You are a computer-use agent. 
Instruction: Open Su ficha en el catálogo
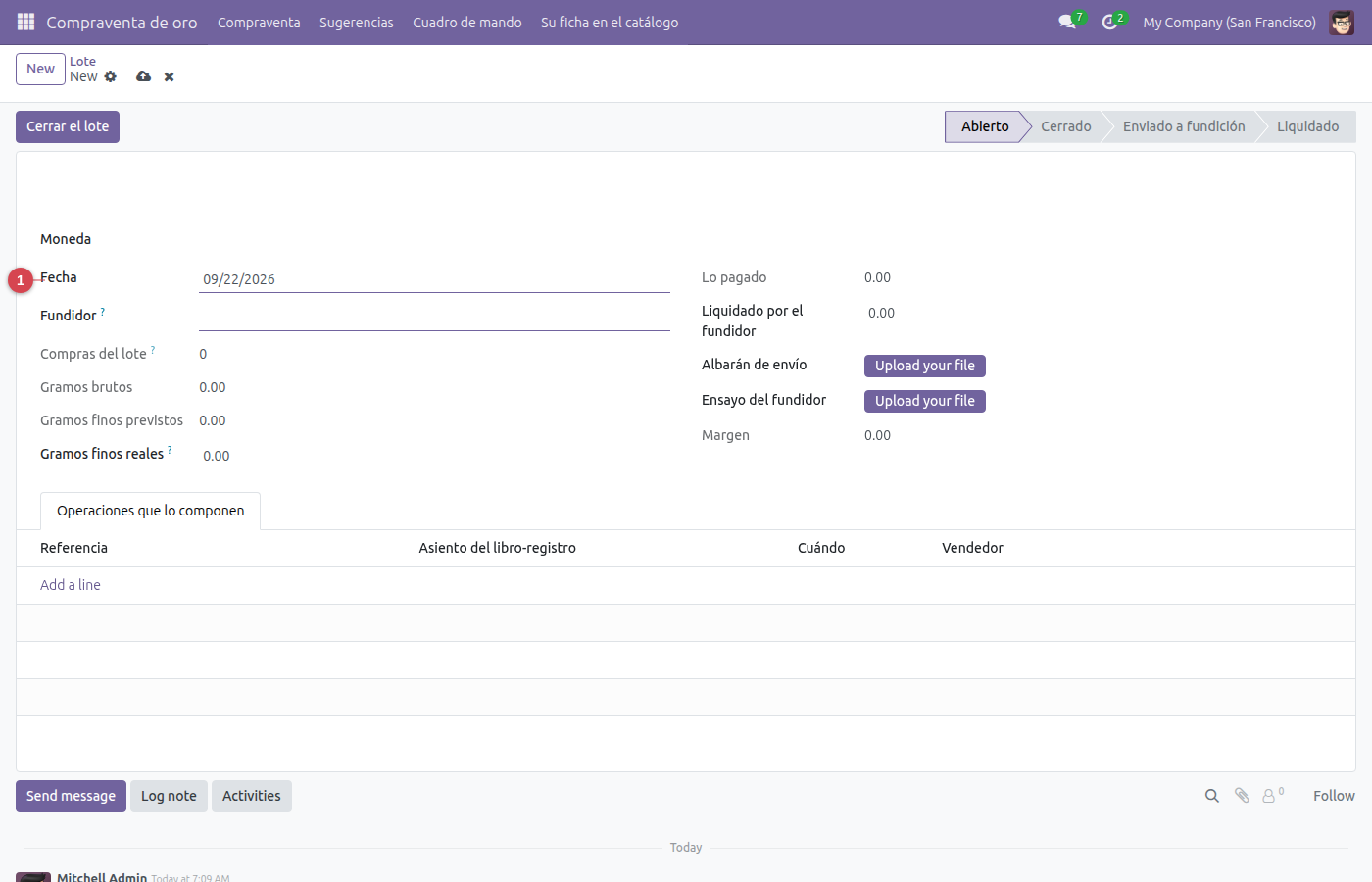[x=610, y=22]
